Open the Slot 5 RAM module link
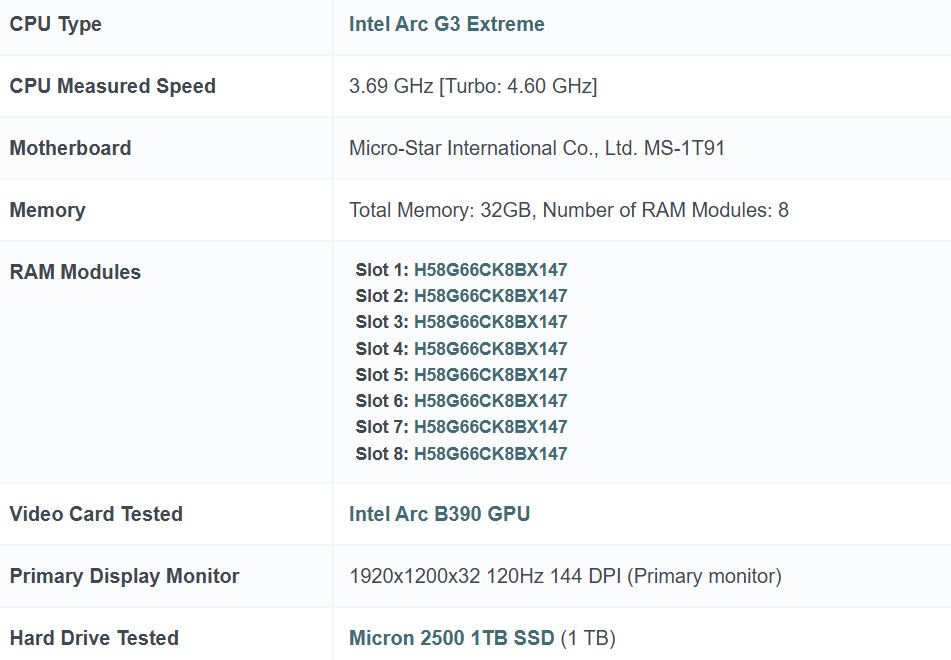Viewport: 951px width, 660px height. pyautogui.click(x=490, y=375)
